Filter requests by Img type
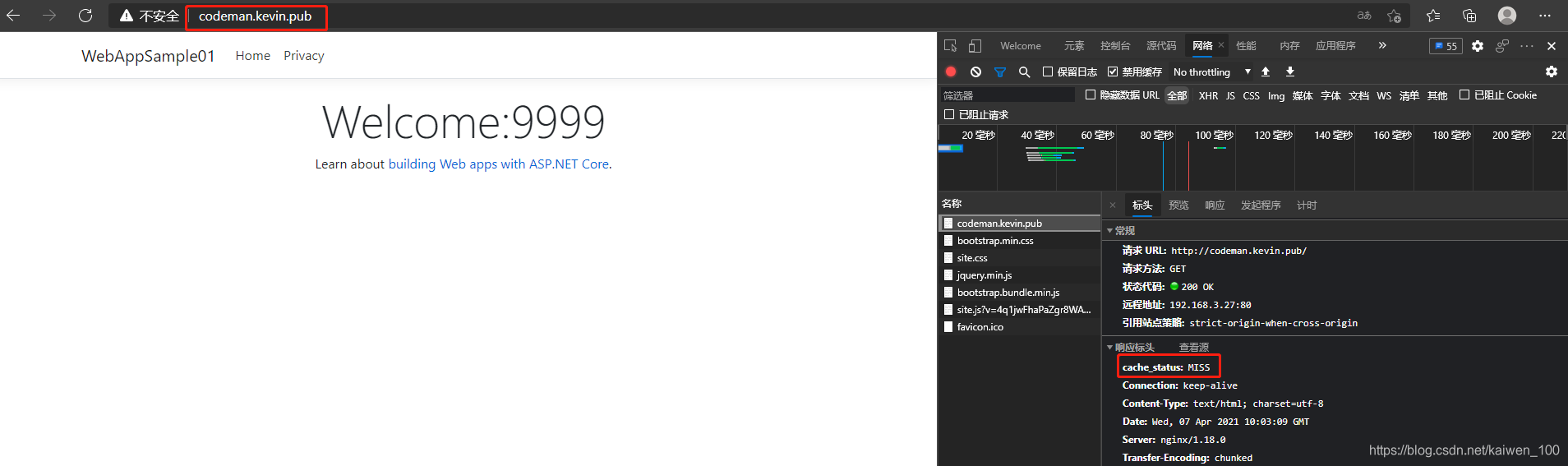Image resolution: width=1568 pixels, height=466 pixels. [x=1276, y=95]
